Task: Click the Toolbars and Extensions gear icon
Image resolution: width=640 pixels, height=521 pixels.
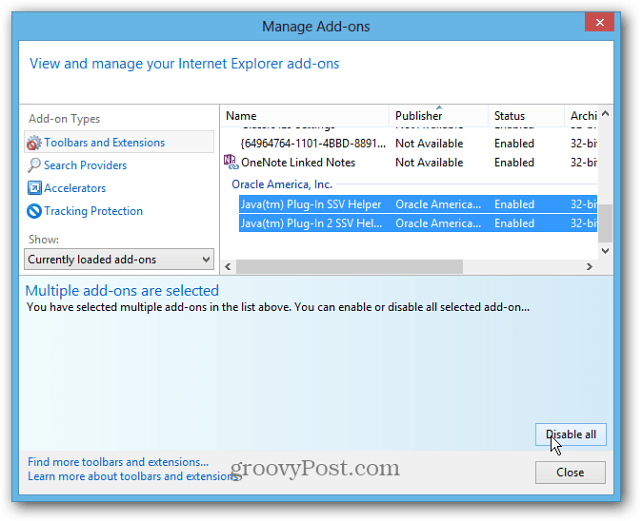Action: [34, 142]
